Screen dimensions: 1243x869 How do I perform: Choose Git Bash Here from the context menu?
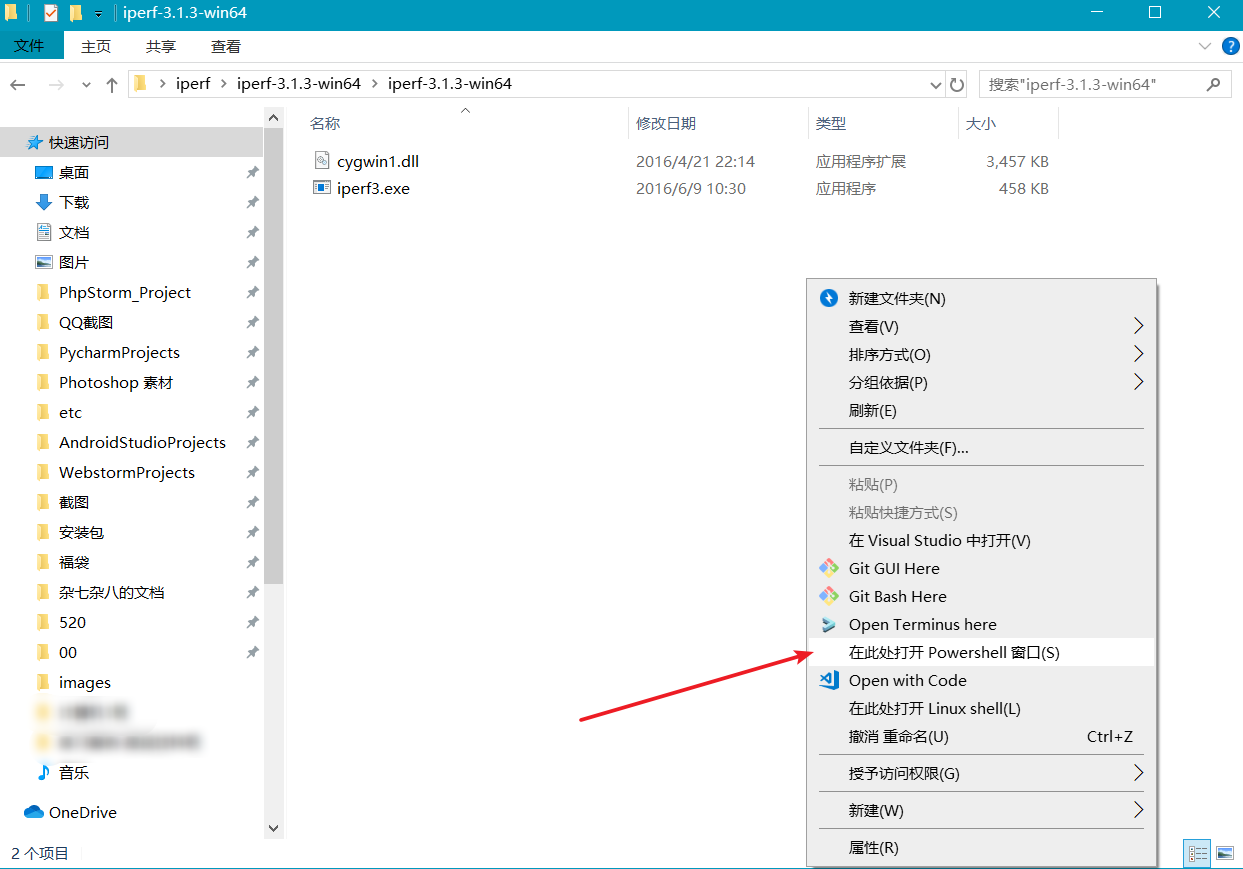(897, 596)
